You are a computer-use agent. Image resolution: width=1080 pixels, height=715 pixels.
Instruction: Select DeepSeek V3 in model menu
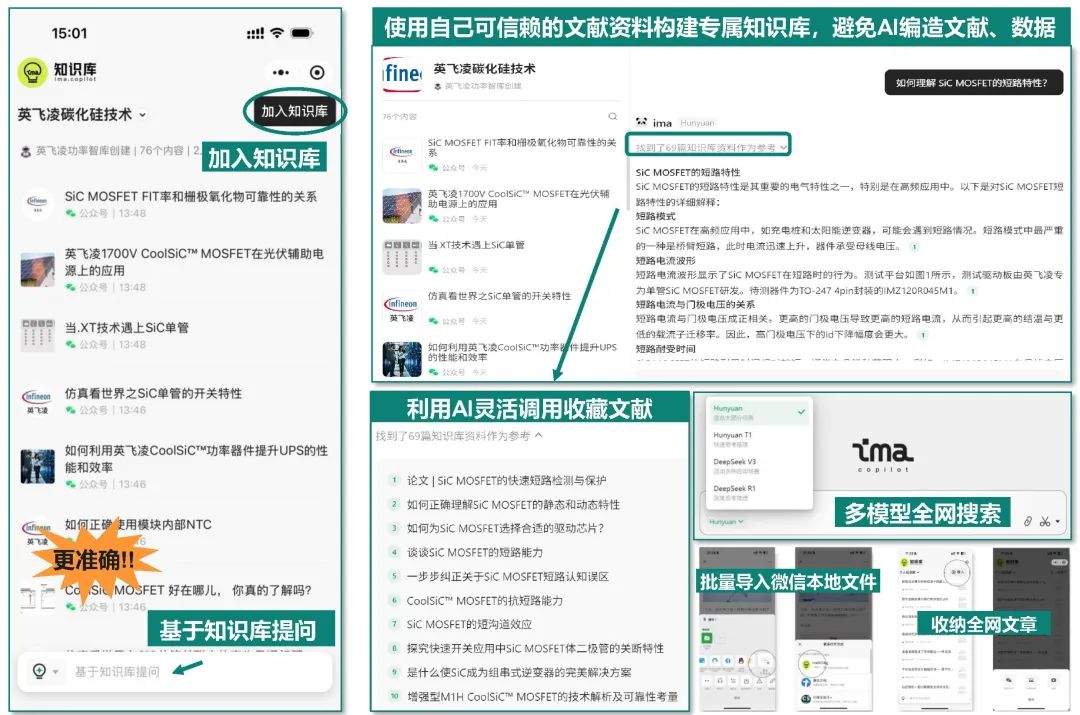pyautogui.click(x=758, y=466)
